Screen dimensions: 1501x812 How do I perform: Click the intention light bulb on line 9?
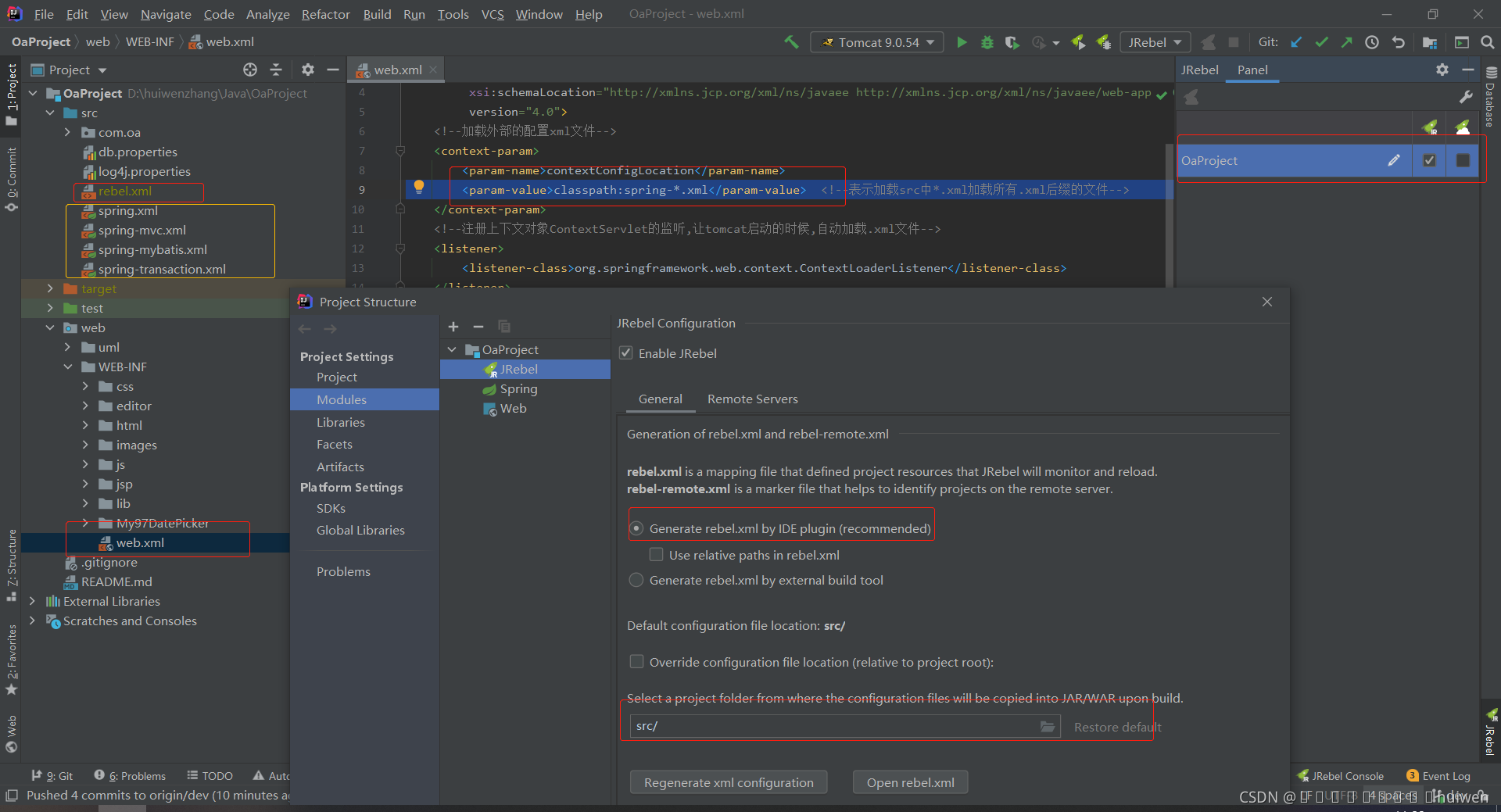[419, 187]
